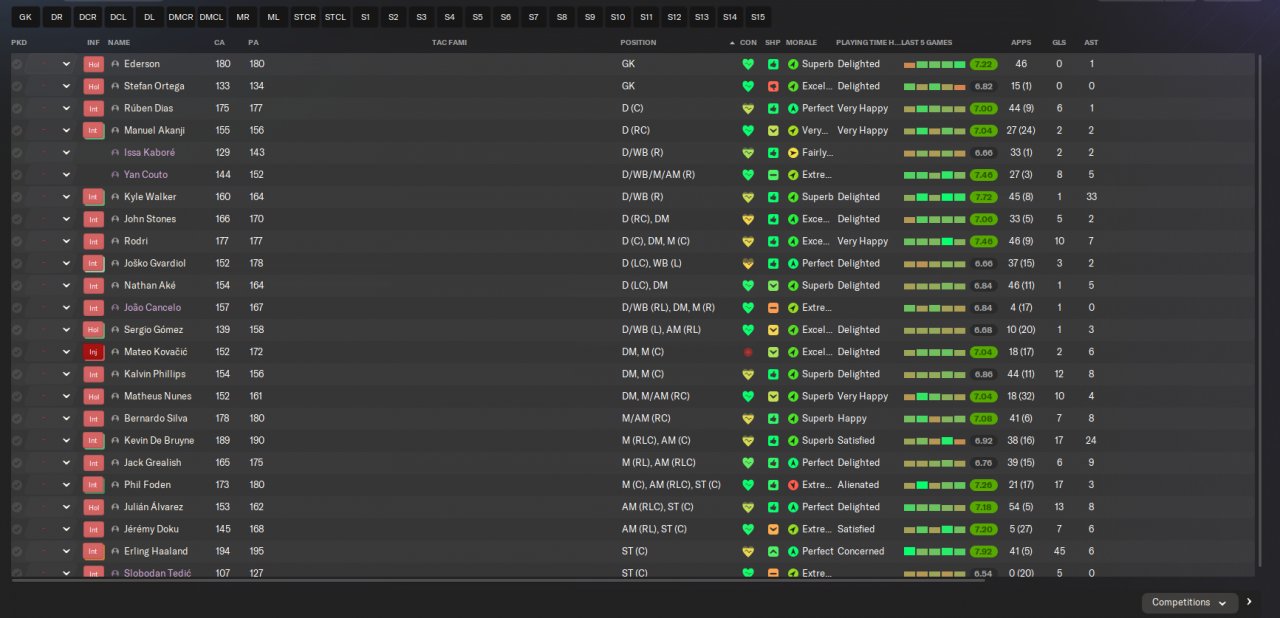Viewport: 1280px width, 618px height.
Task: Toggle the picked circle for Phil Foden
Action: click(17, 485)
